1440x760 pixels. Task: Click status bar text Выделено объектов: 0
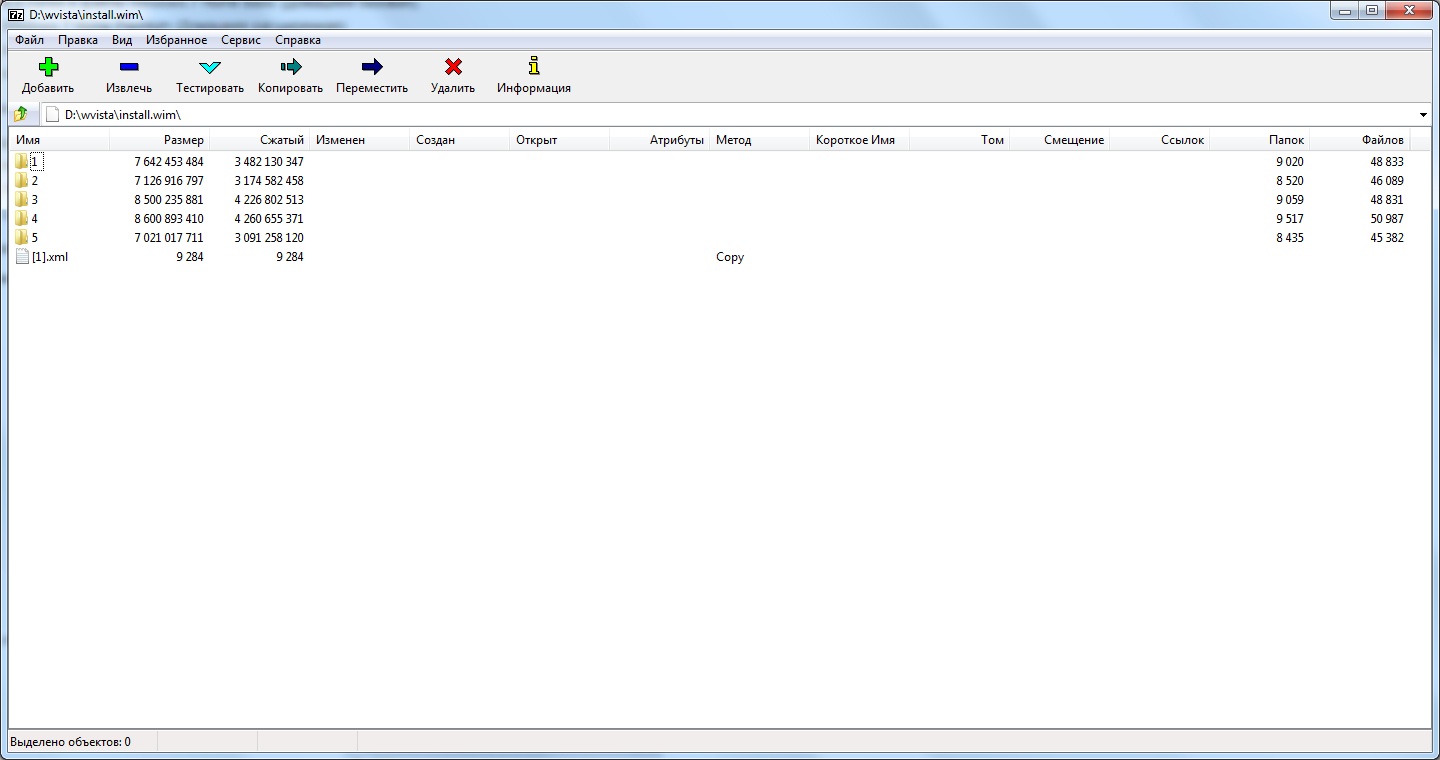click(x=70, y=742)
